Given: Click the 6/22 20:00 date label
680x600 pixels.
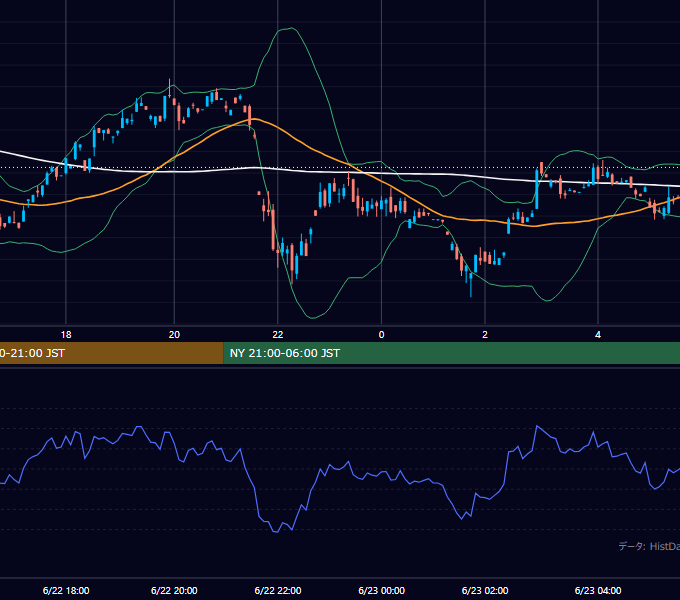Looking at the screenshot, I should click(x=174, y=590).
